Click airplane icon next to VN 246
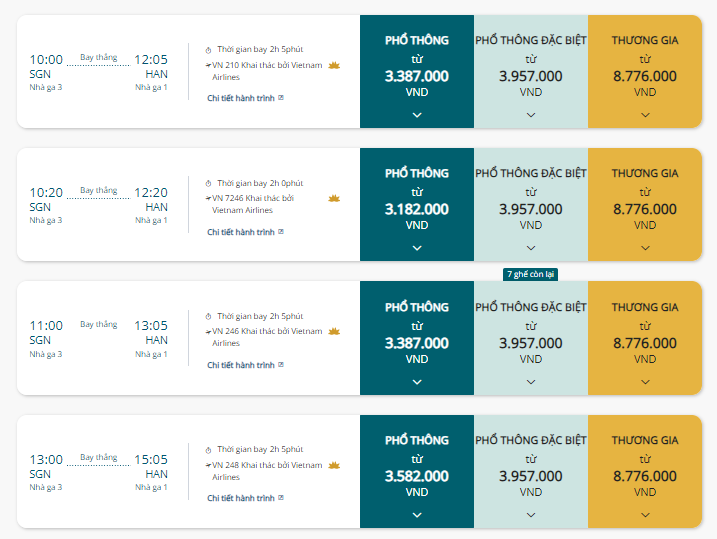The height and width of the screenshot is (539, 717). (x=209, y=331)
